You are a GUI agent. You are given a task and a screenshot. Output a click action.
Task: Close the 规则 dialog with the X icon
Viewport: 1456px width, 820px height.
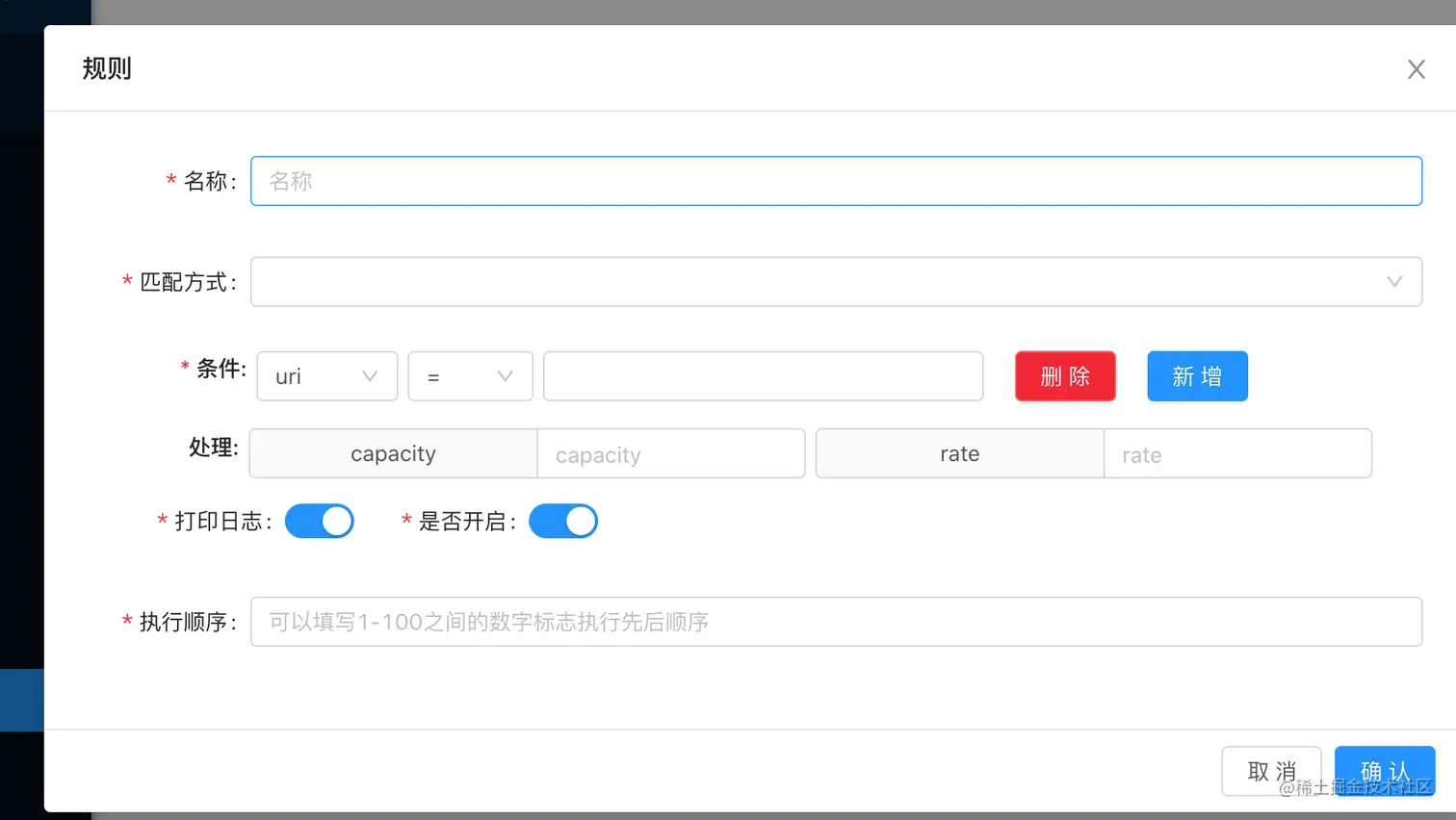click(x=1416, y=69)
